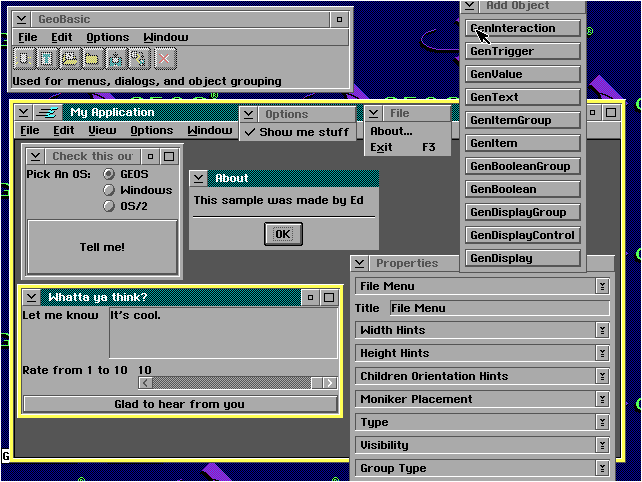Expand the Width Hints dropdown arrow
The image size is (642, 482).
[602, 330]
